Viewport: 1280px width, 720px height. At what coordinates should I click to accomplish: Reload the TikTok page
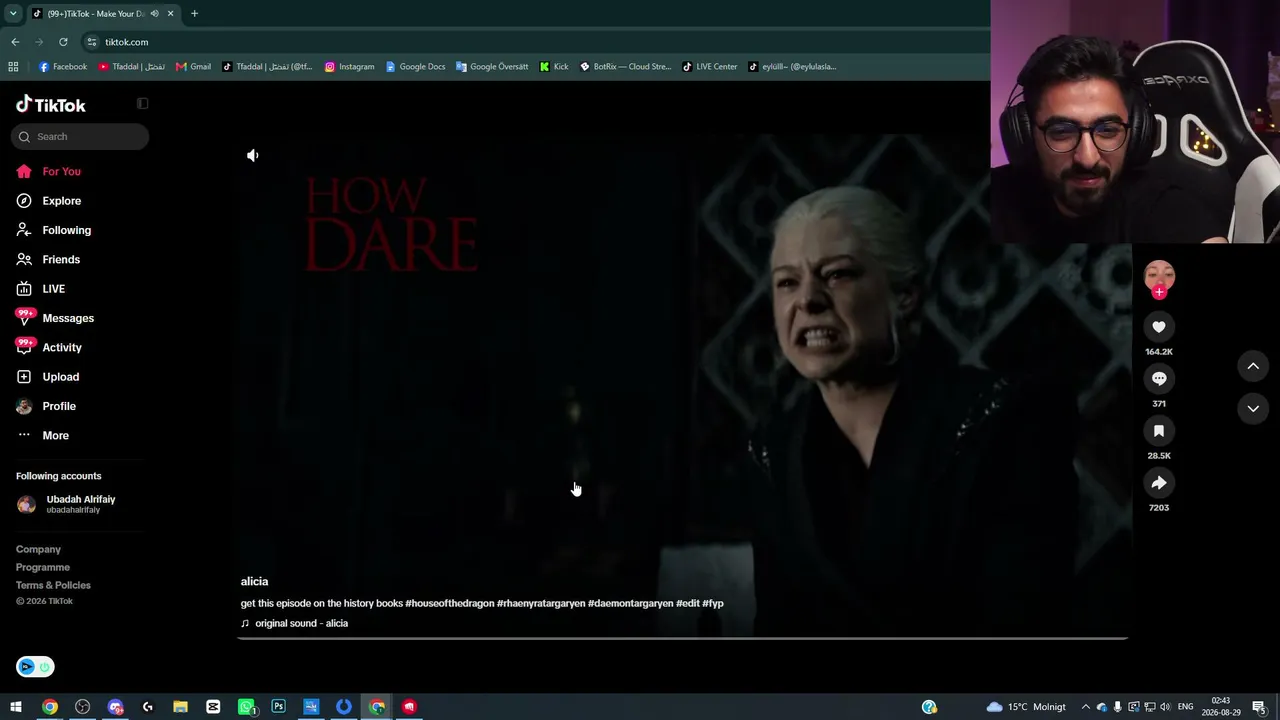63,42
